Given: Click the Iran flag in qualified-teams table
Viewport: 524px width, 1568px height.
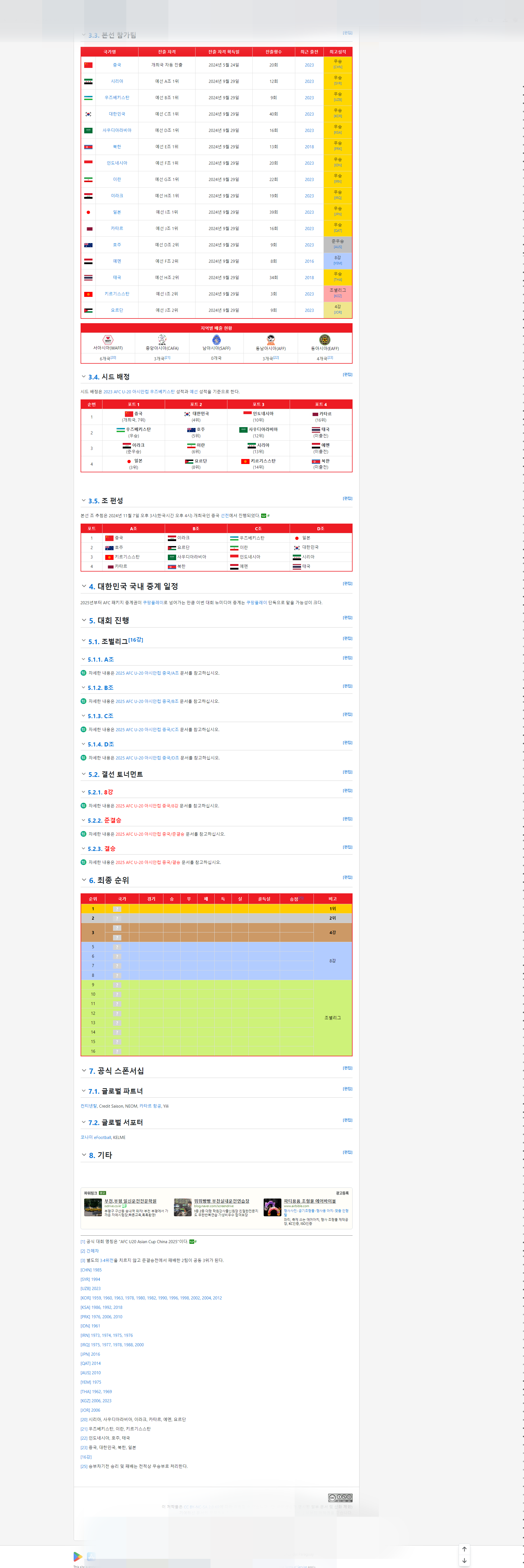Looking at the screenshot, I should 88,180.
